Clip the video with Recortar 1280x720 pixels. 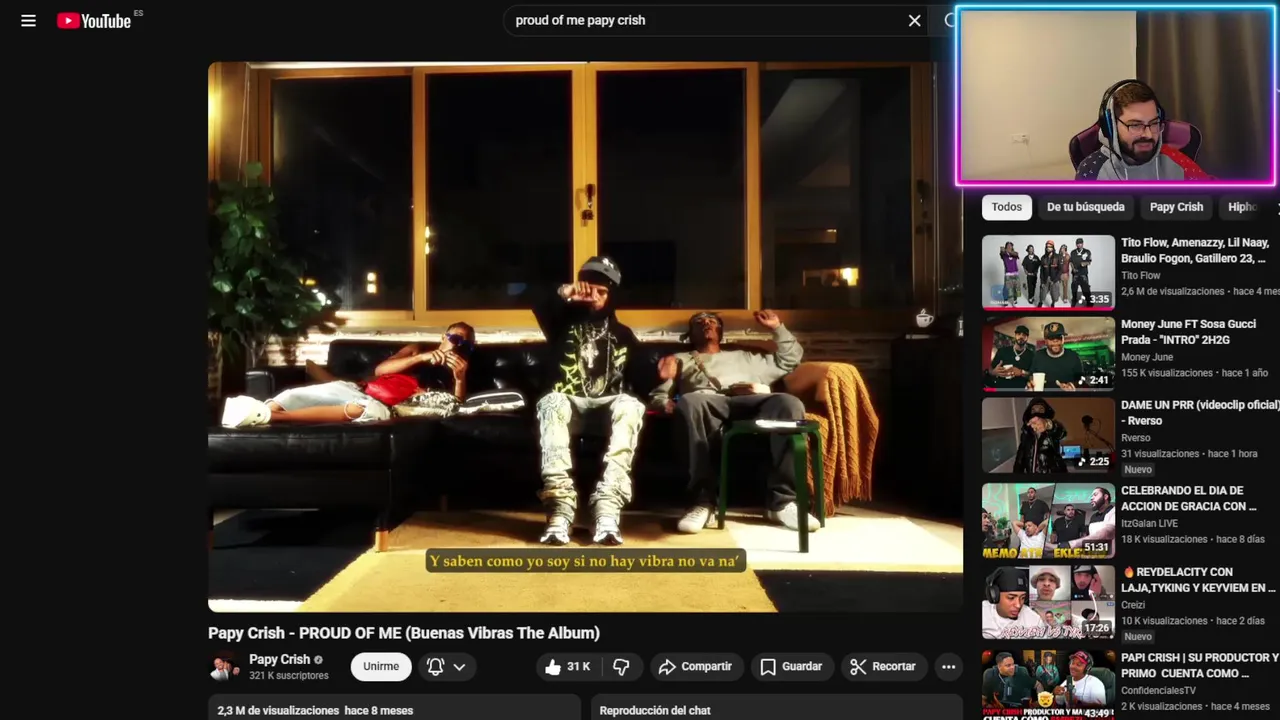coord(882,667)
